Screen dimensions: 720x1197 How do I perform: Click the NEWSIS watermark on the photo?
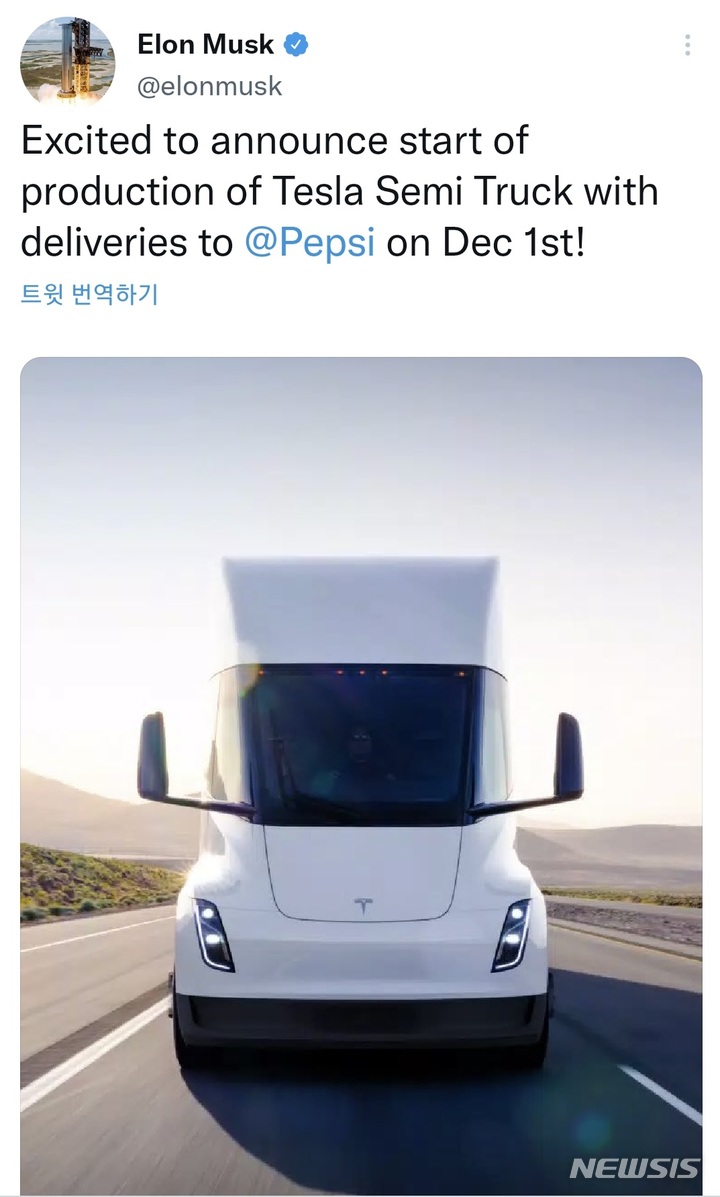(x=634, y=1167)
